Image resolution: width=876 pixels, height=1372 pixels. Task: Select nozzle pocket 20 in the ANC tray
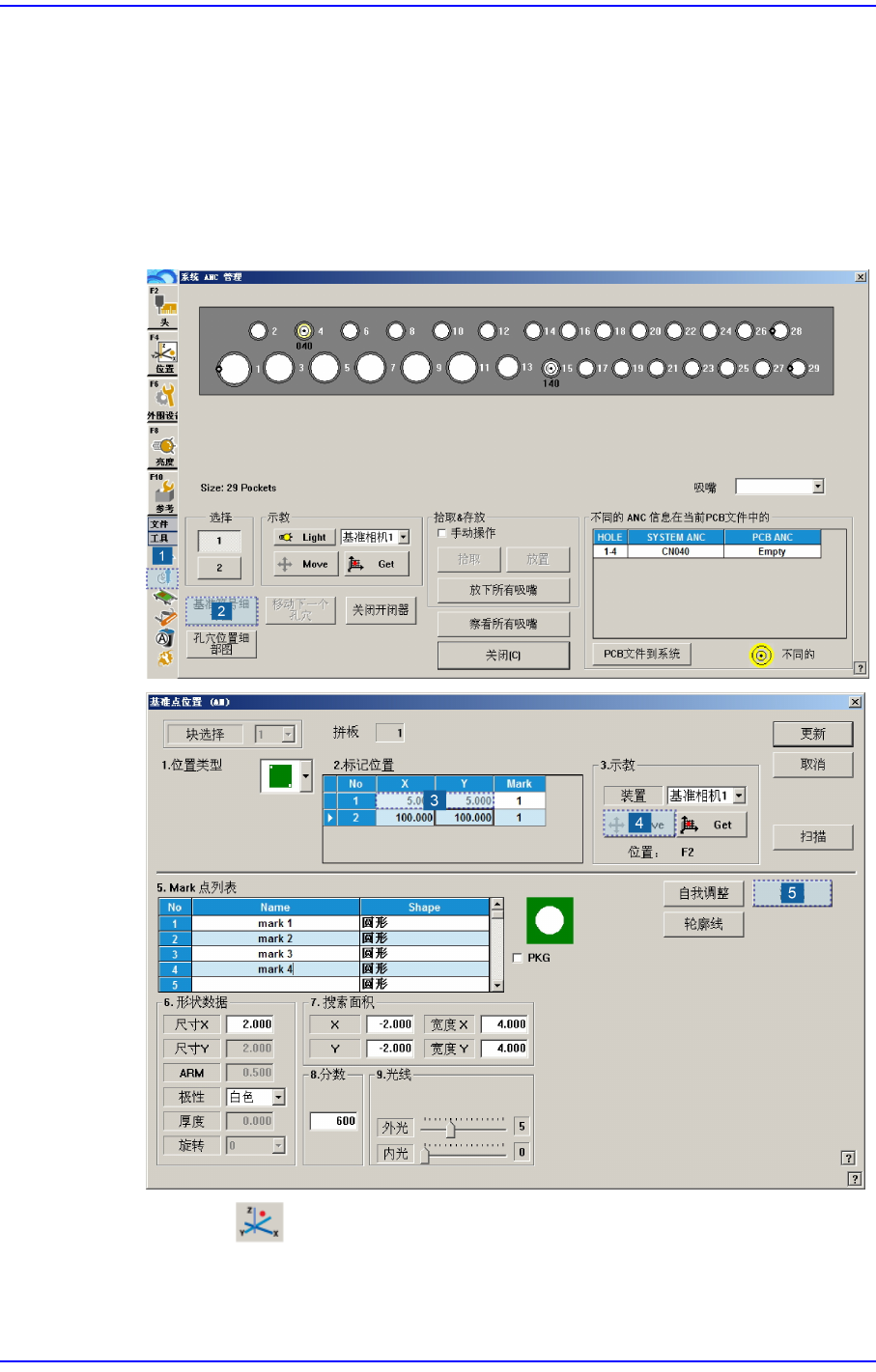tap(638, 331)
